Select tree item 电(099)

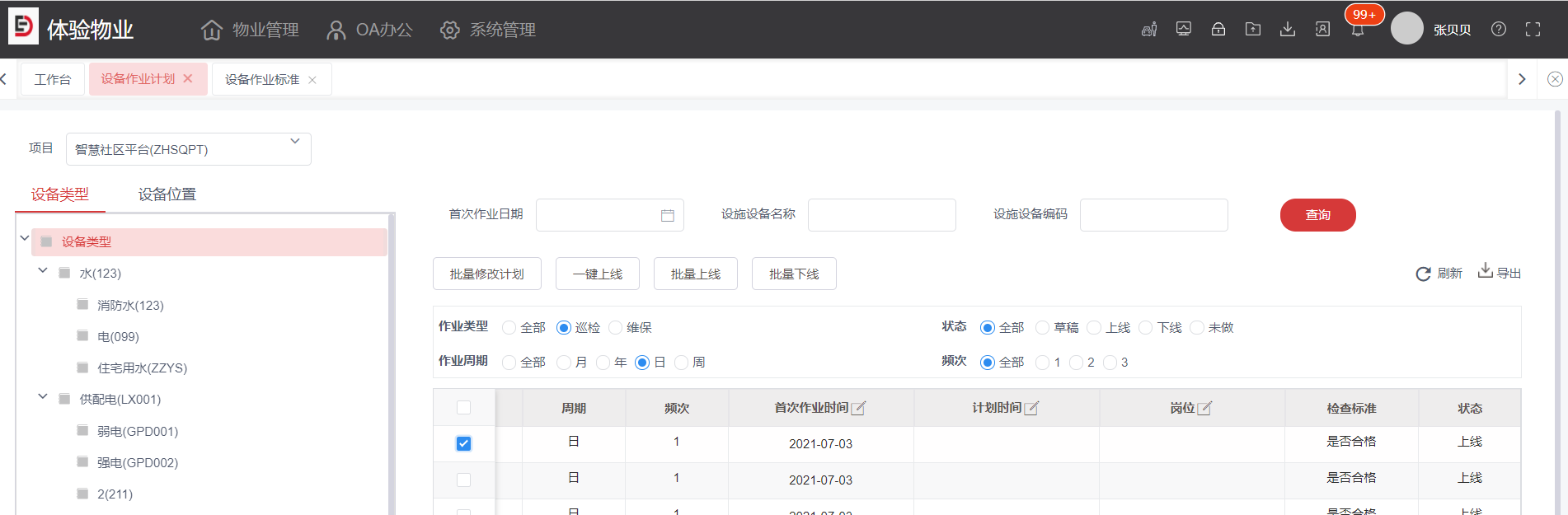118,337
